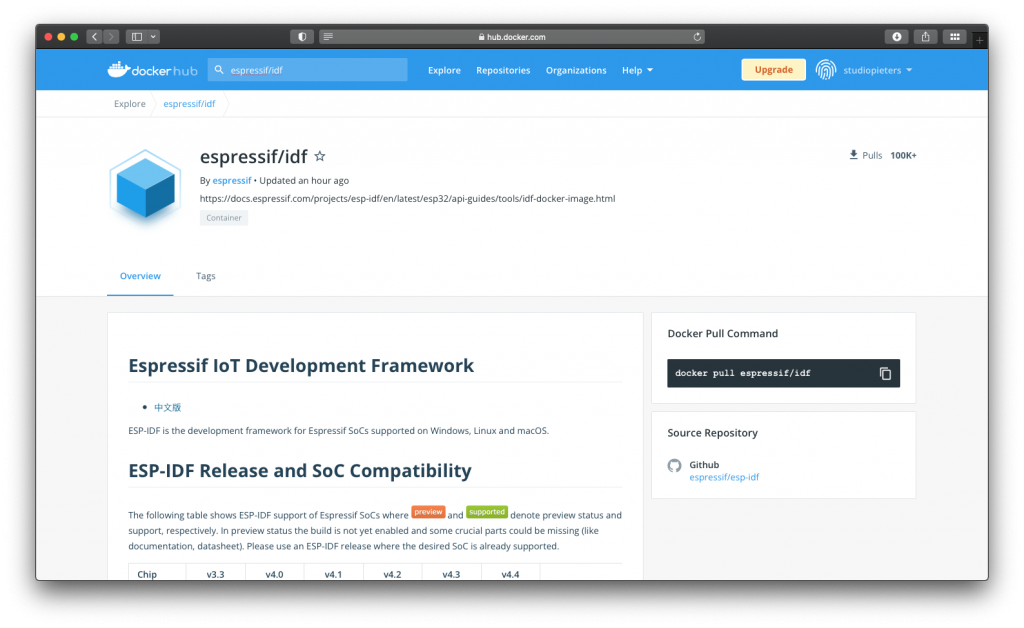Viewport: 1024px width, 628px height.
Task: Click the GitHub octocat icon
Action: click(675, 465)
